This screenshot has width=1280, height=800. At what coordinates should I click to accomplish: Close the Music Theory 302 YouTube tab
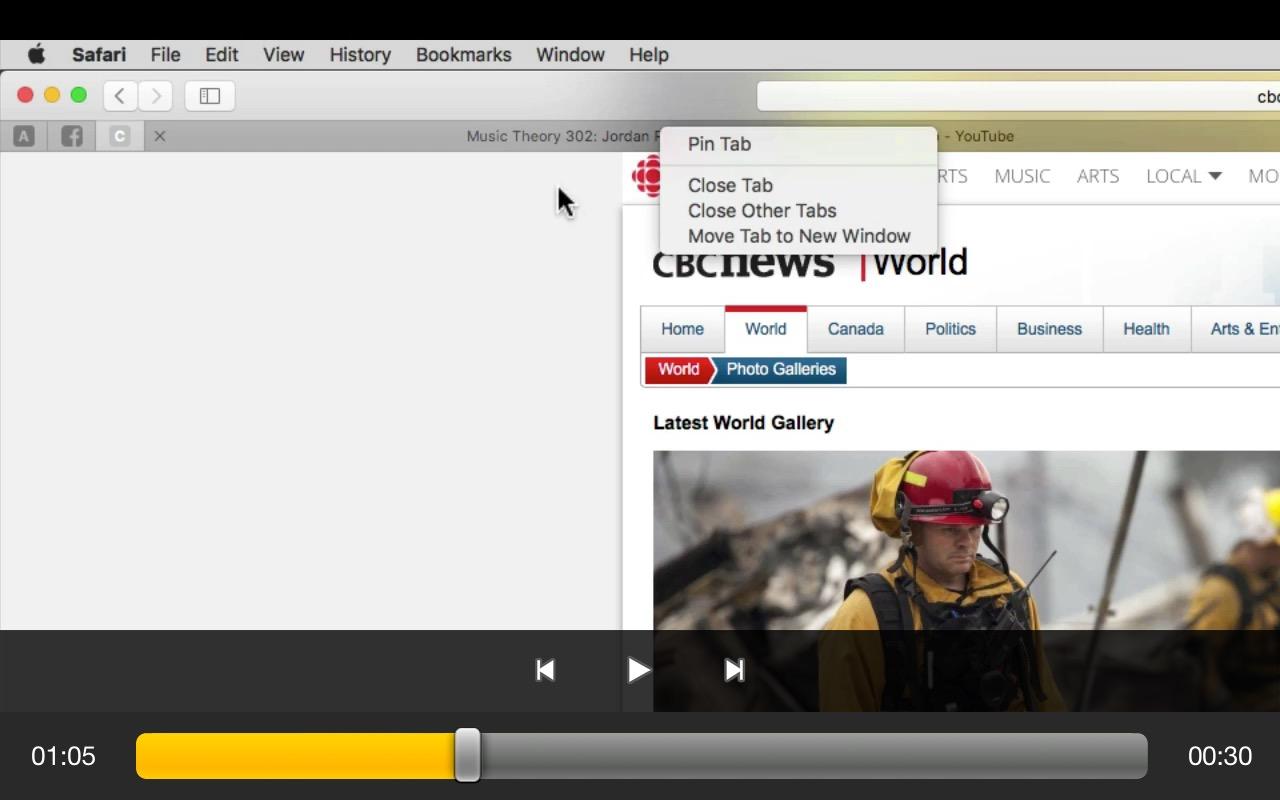pos(160,136)
